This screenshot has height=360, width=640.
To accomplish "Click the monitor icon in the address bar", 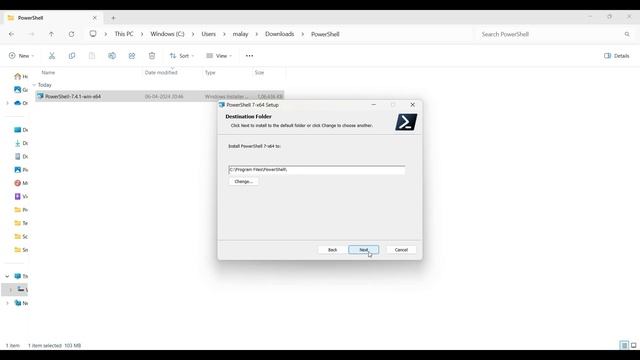I will coord(93,34).
